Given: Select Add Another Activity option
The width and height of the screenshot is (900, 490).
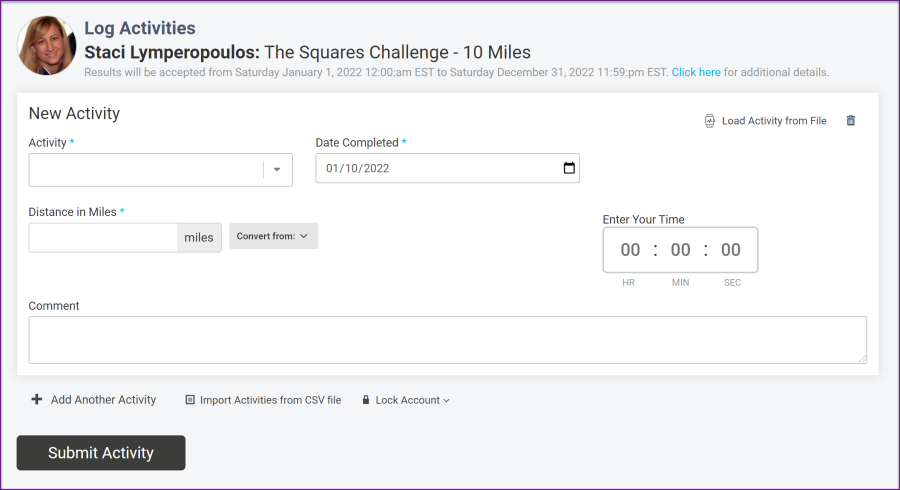Looking at the screenshot, I should tap(103, 400).
